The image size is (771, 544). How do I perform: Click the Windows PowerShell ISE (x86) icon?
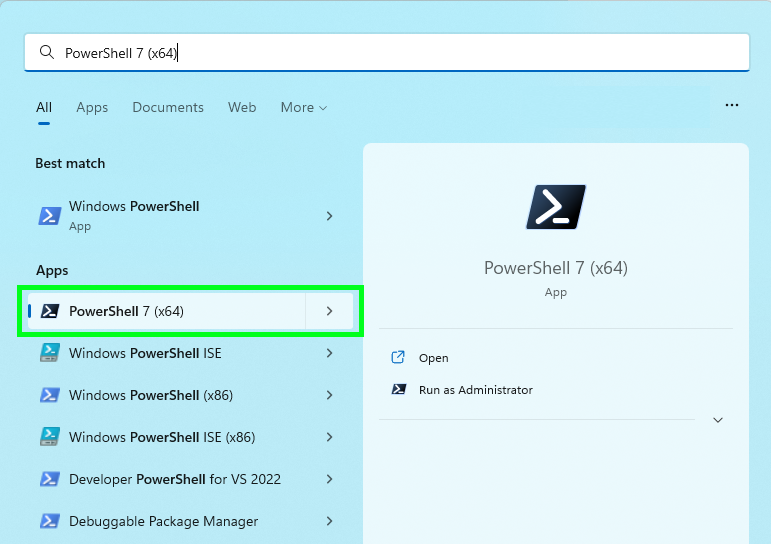pyautogui.click(x=50, y=437)
